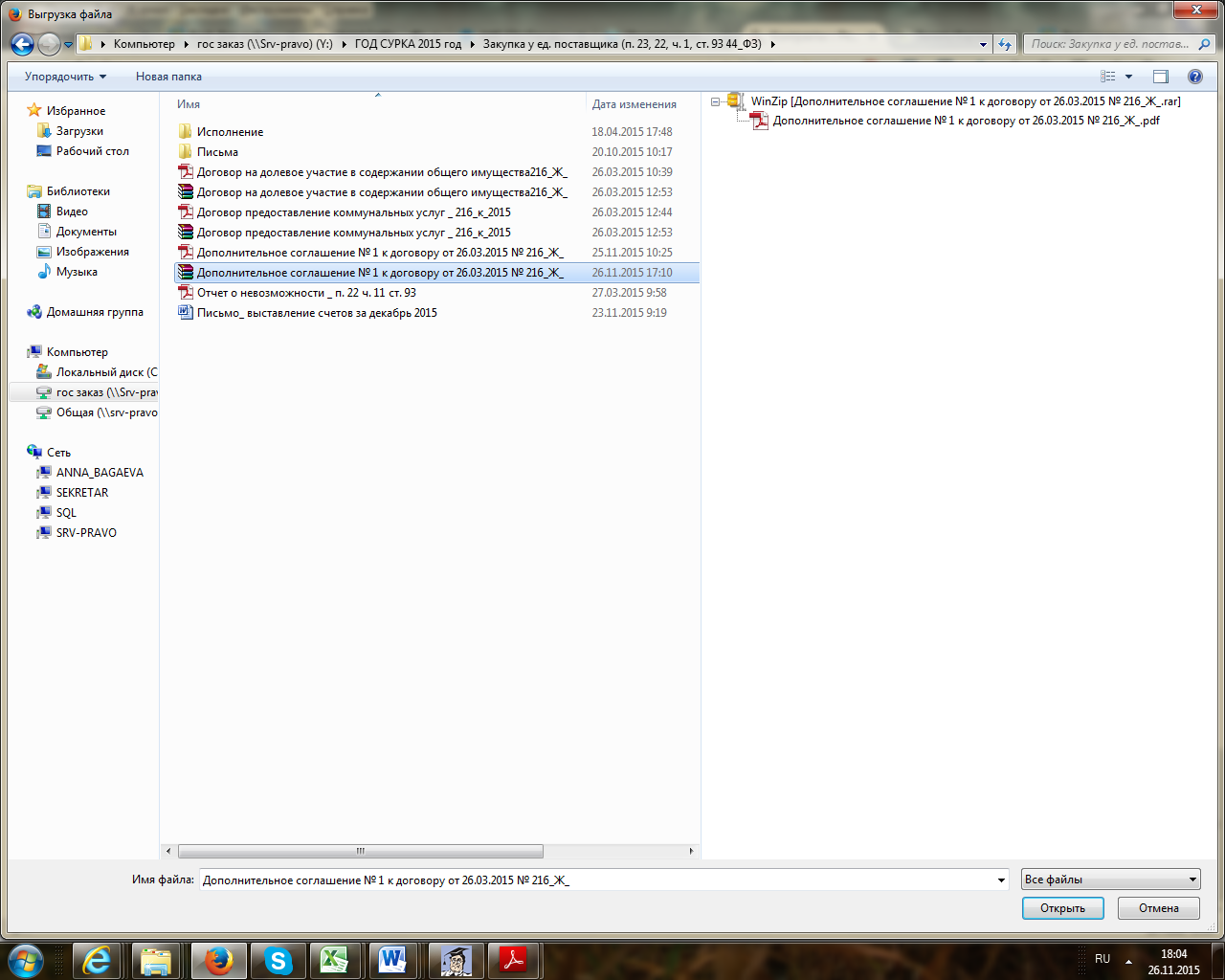The image size is (1225, 980).
Task: Open the "Видео" library
Action: point(72,212)
